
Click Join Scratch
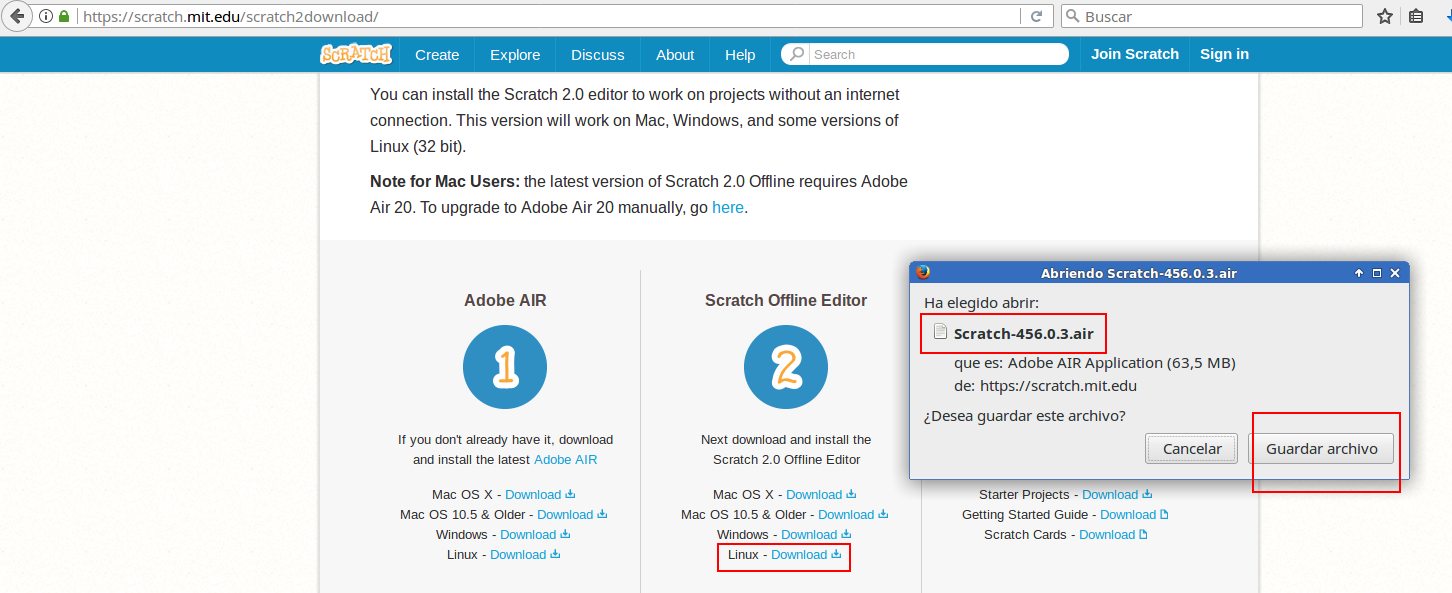coord(1135,54)
